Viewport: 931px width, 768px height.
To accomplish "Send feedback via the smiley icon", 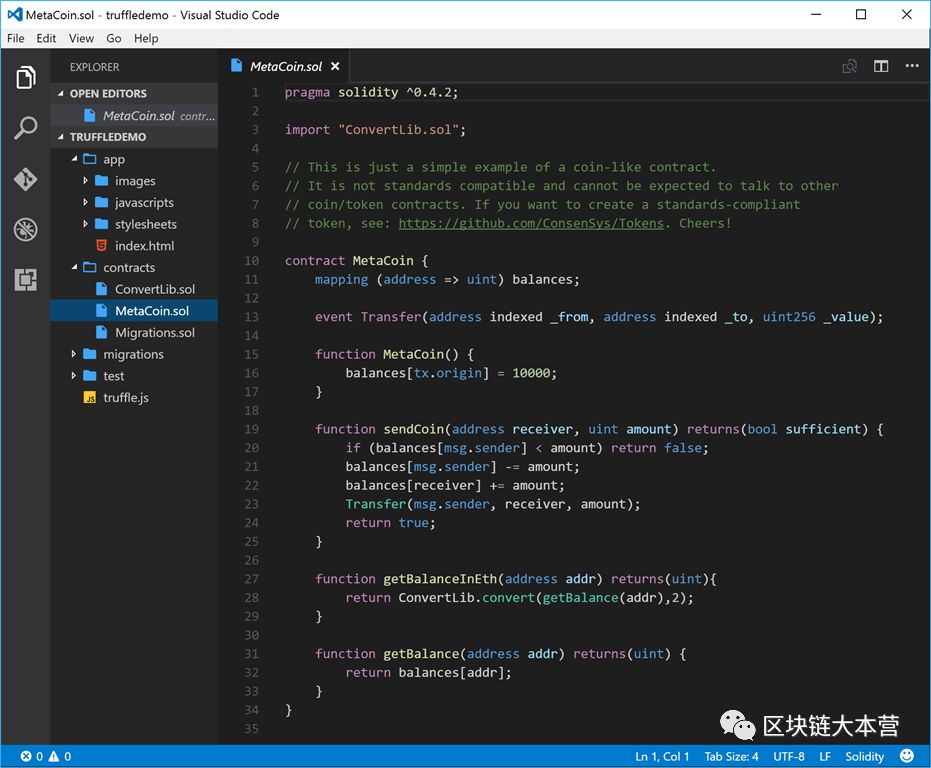I will (907, 756).
